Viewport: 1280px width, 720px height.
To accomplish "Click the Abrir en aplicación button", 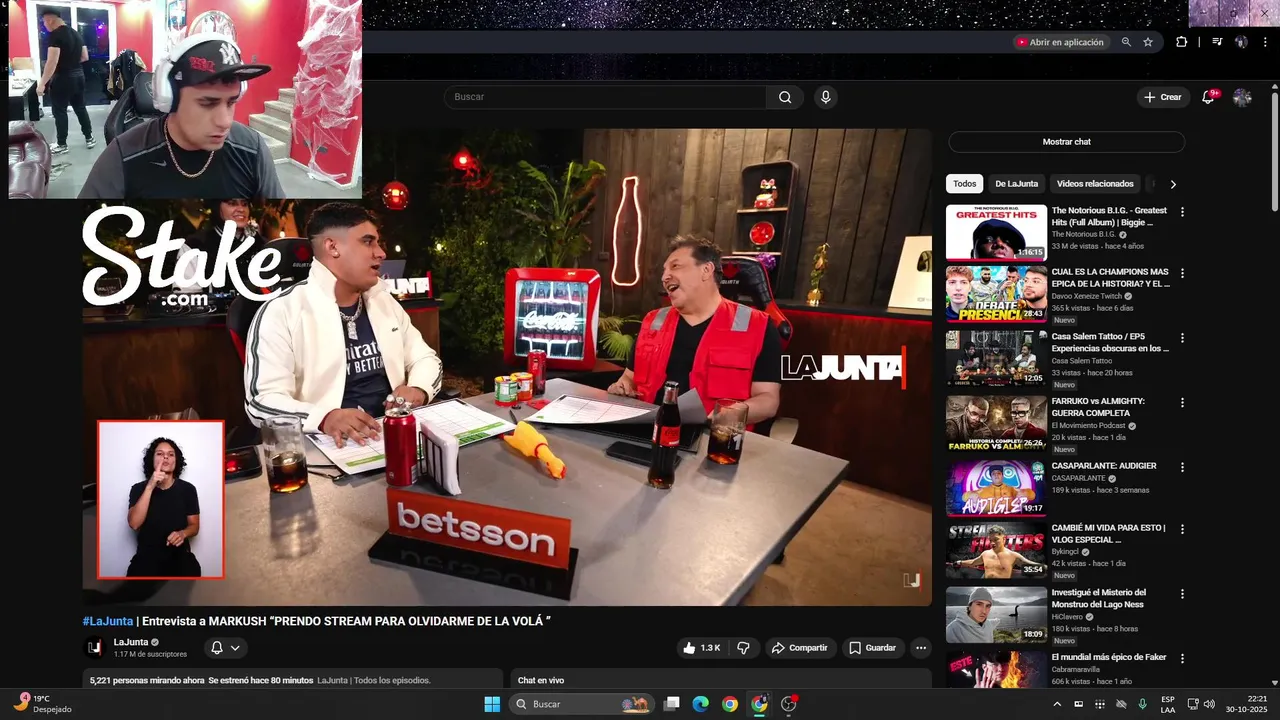I will click(x=1061, y=42).
